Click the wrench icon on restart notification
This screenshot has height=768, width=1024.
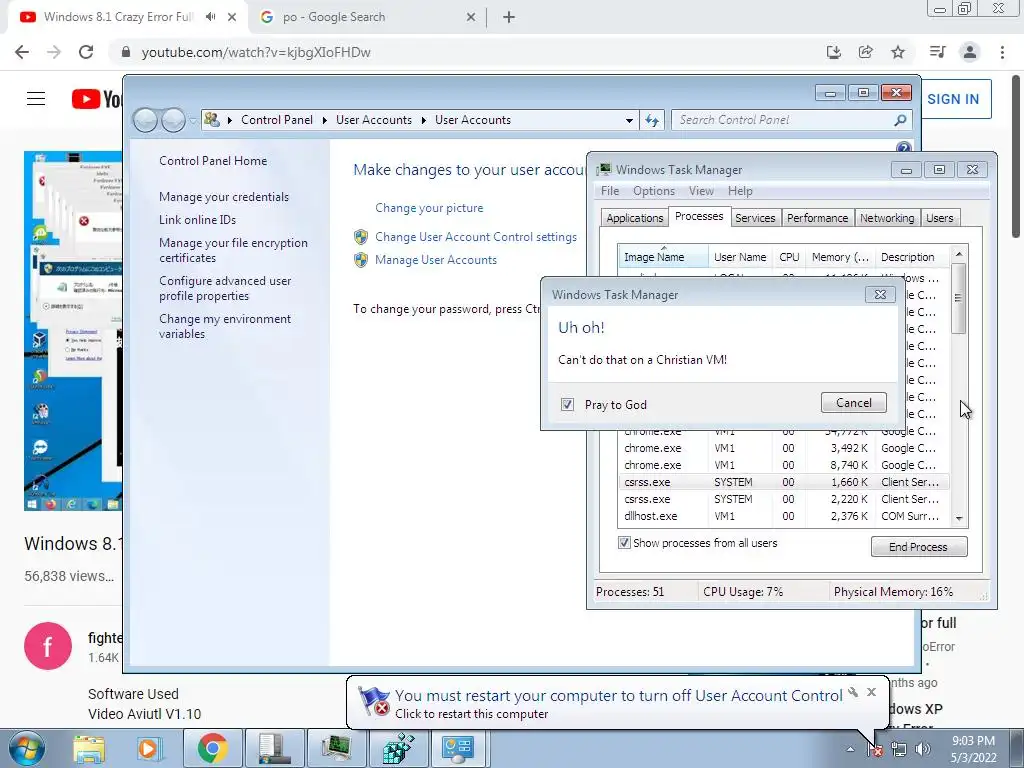(x=853, y=692)
